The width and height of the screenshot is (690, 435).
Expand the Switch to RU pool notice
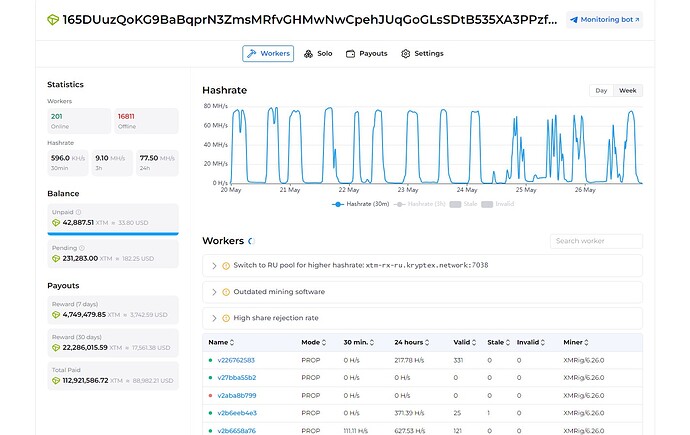point(214,266)
